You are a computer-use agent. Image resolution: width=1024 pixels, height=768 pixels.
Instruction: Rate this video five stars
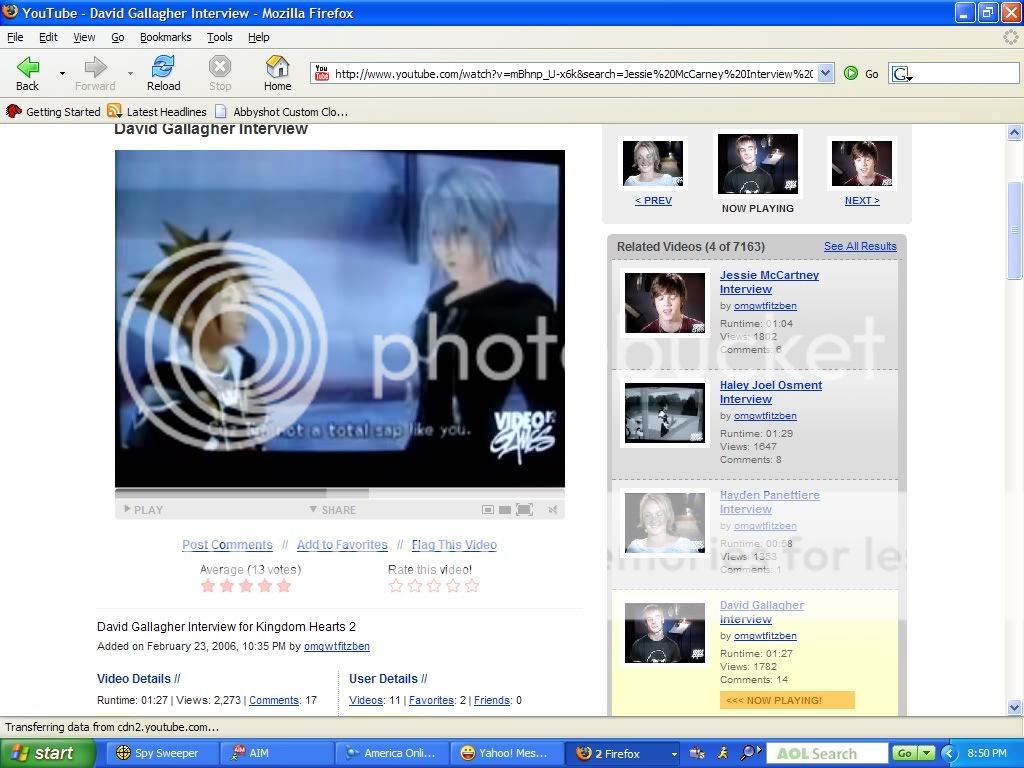[x=472, y=586]
